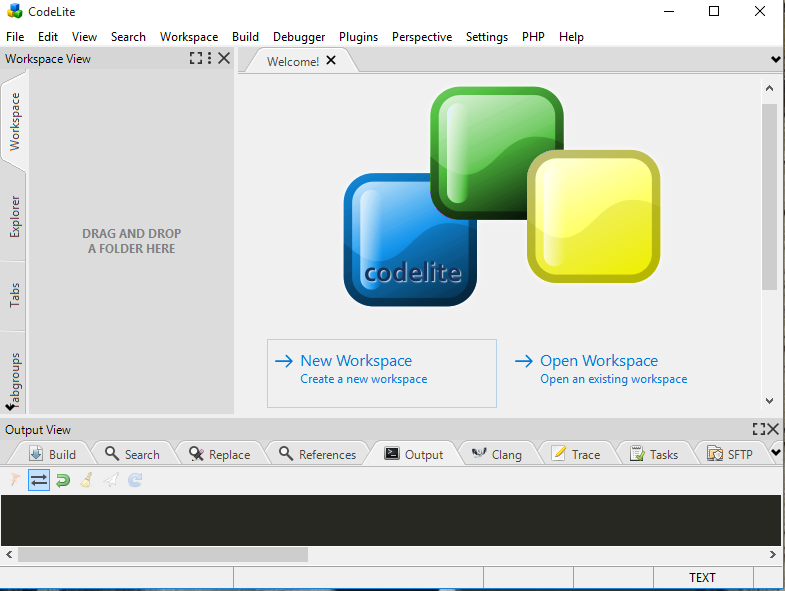Click the TEXT status bar field

(702, 577)
